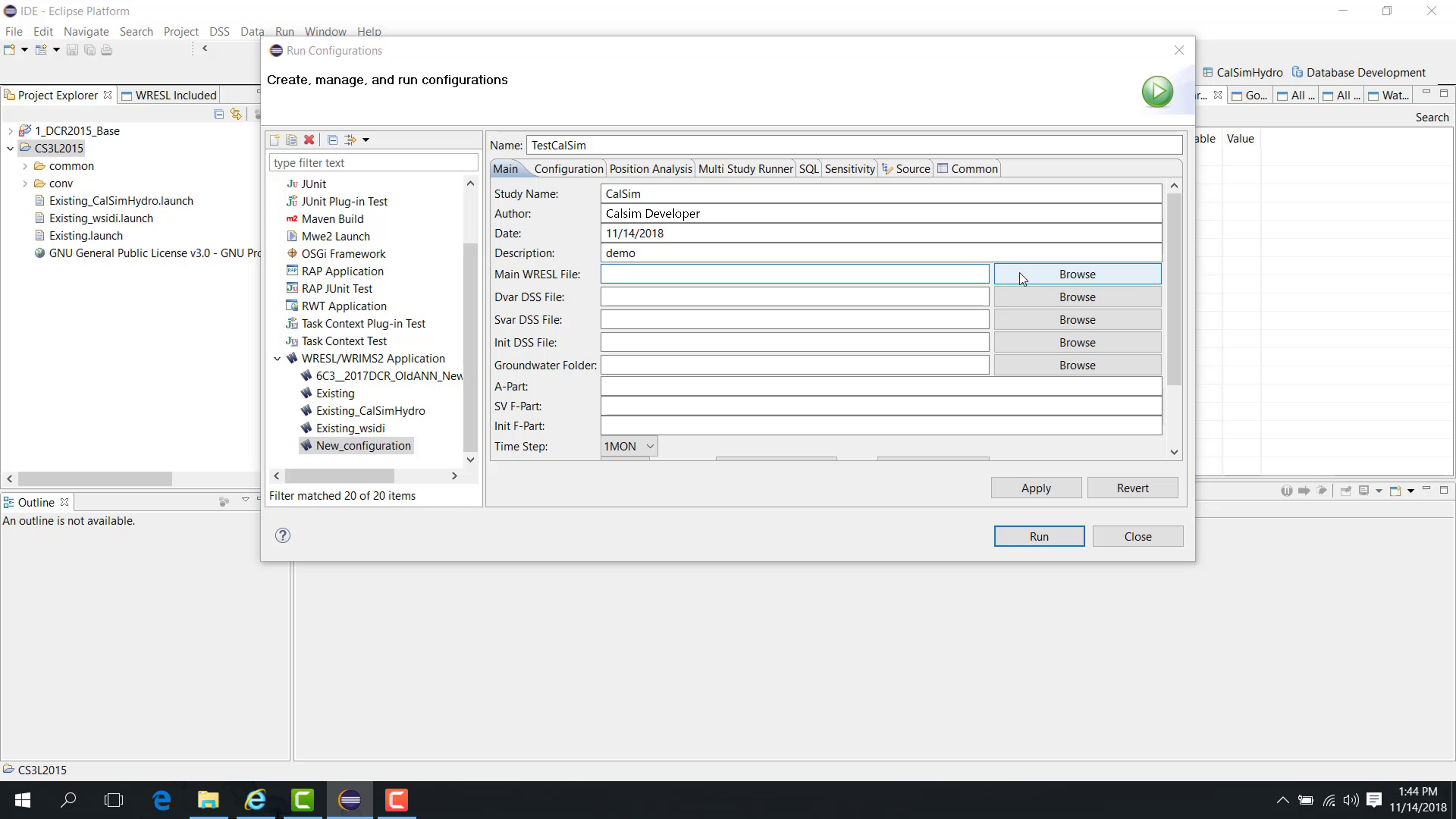Close the Outline view tab
This screenshot has width=1456, height=819.
(65, 502)
